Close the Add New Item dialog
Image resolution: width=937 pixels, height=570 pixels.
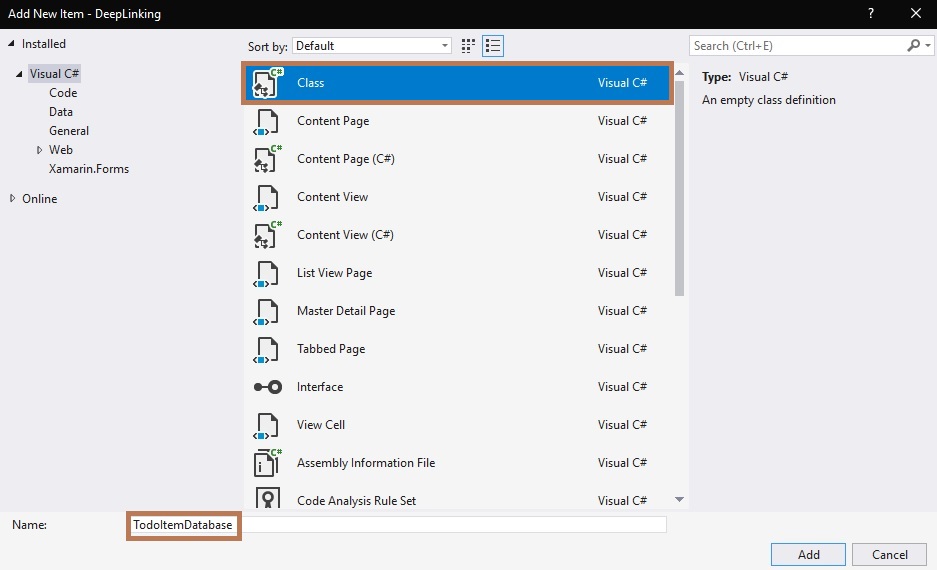point(915,13)
